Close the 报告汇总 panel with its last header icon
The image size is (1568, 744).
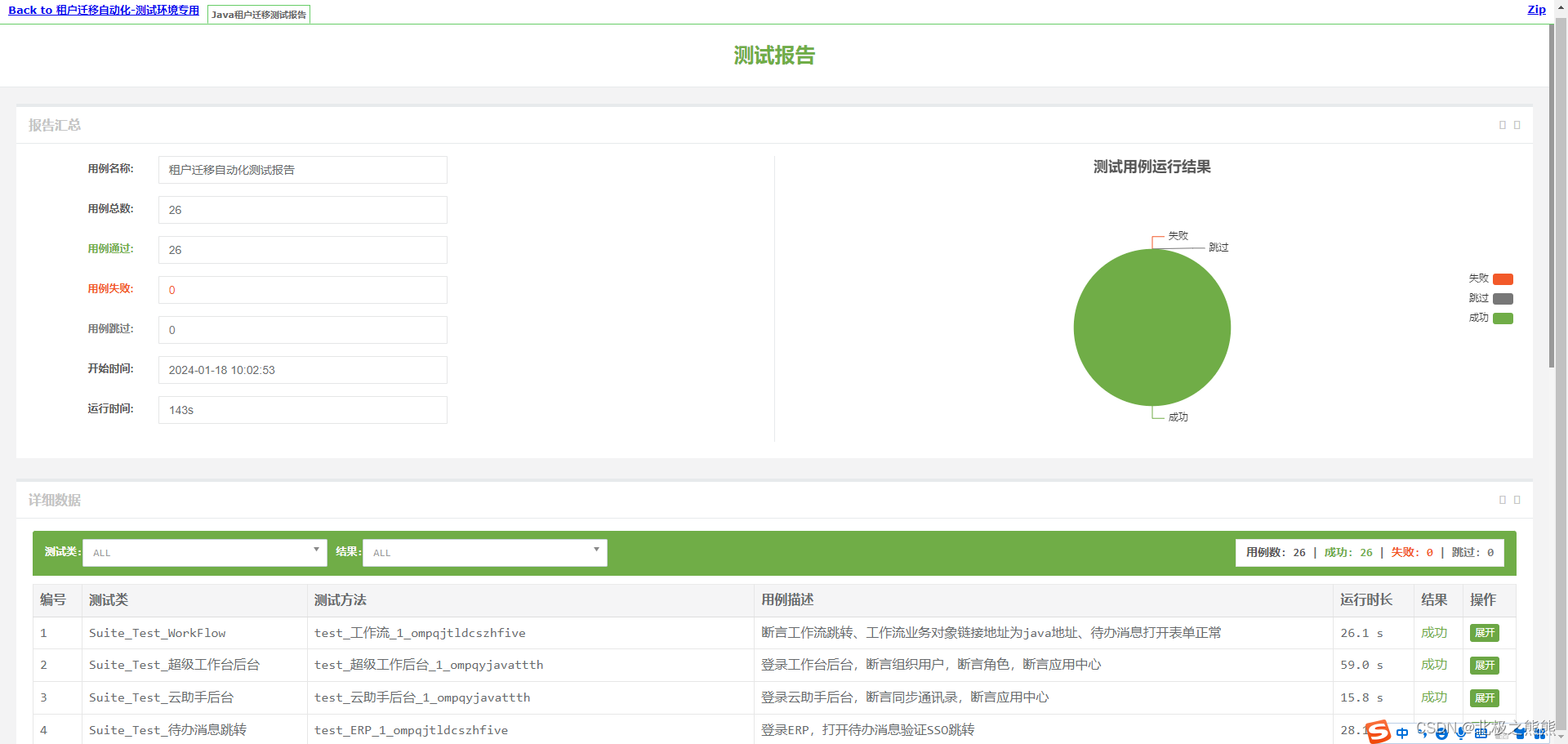1517,125
